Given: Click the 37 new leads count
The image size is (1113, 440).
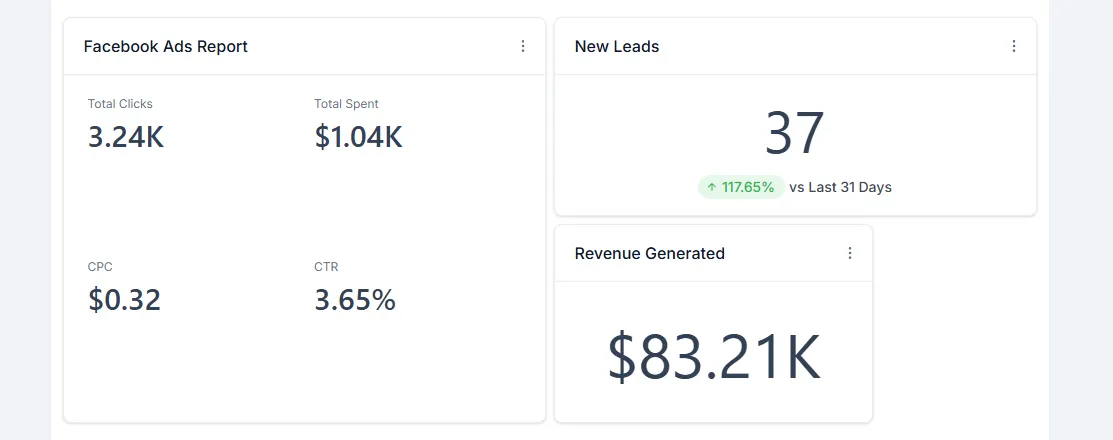Looking at the screenshot, I should [795, 134].
